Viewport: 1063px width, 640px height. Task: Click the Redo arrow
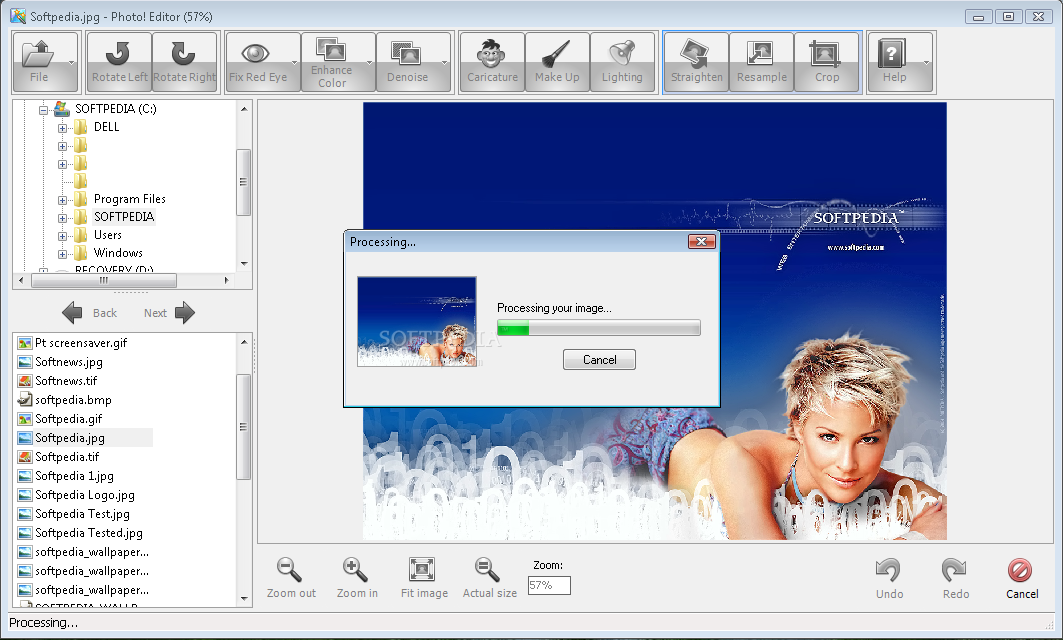point(955,569)
